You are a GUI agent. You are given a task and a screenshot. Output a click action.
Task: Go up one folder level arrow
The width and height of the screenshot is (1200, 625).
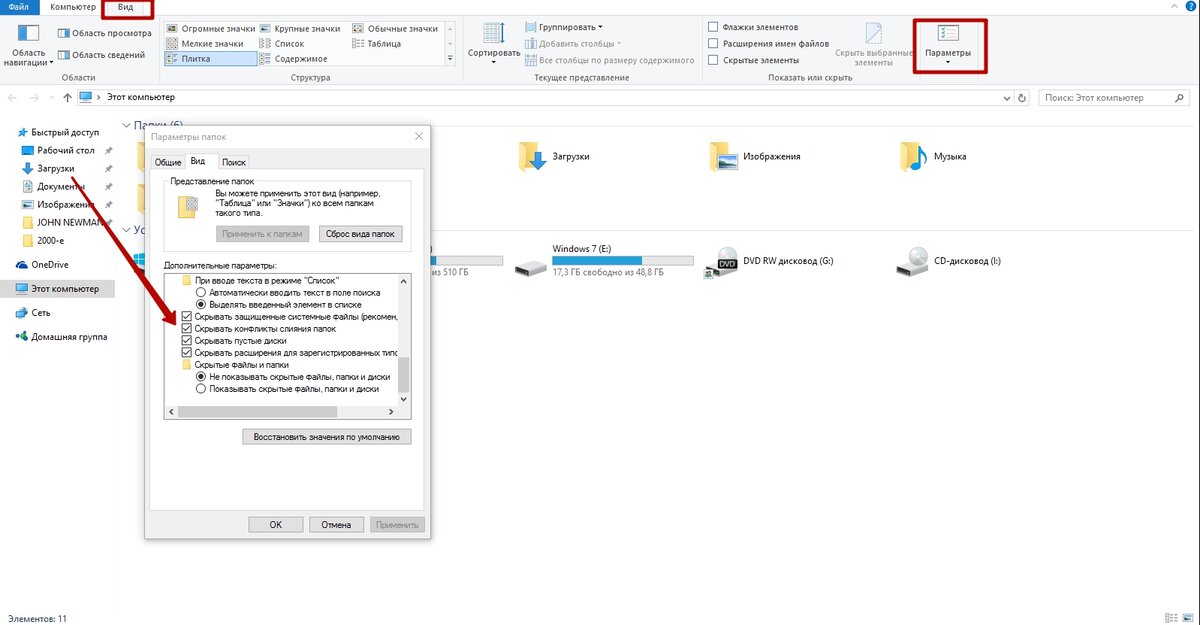[x=67, y=98]
